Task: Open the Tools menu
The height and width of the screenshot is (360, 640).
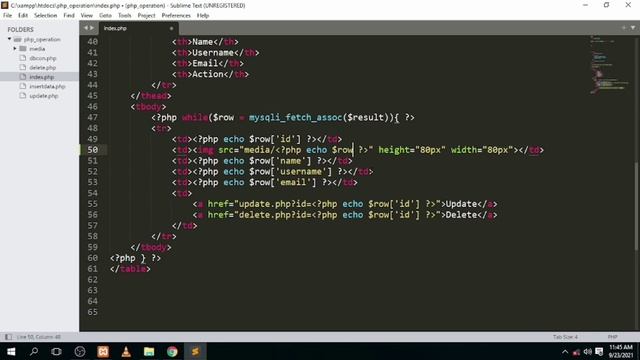Action: point(124,16)
